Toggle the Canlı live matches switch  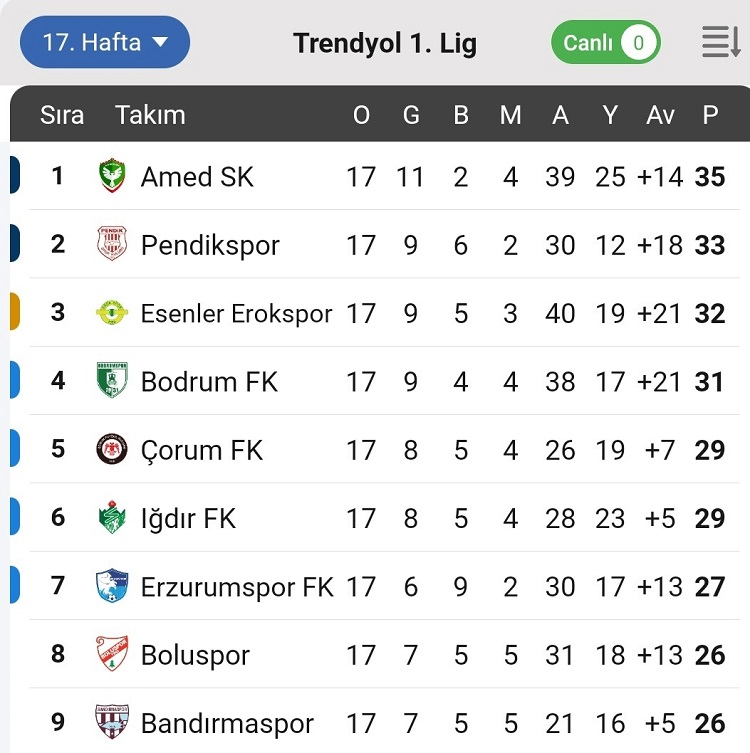[x=606, y=43]
